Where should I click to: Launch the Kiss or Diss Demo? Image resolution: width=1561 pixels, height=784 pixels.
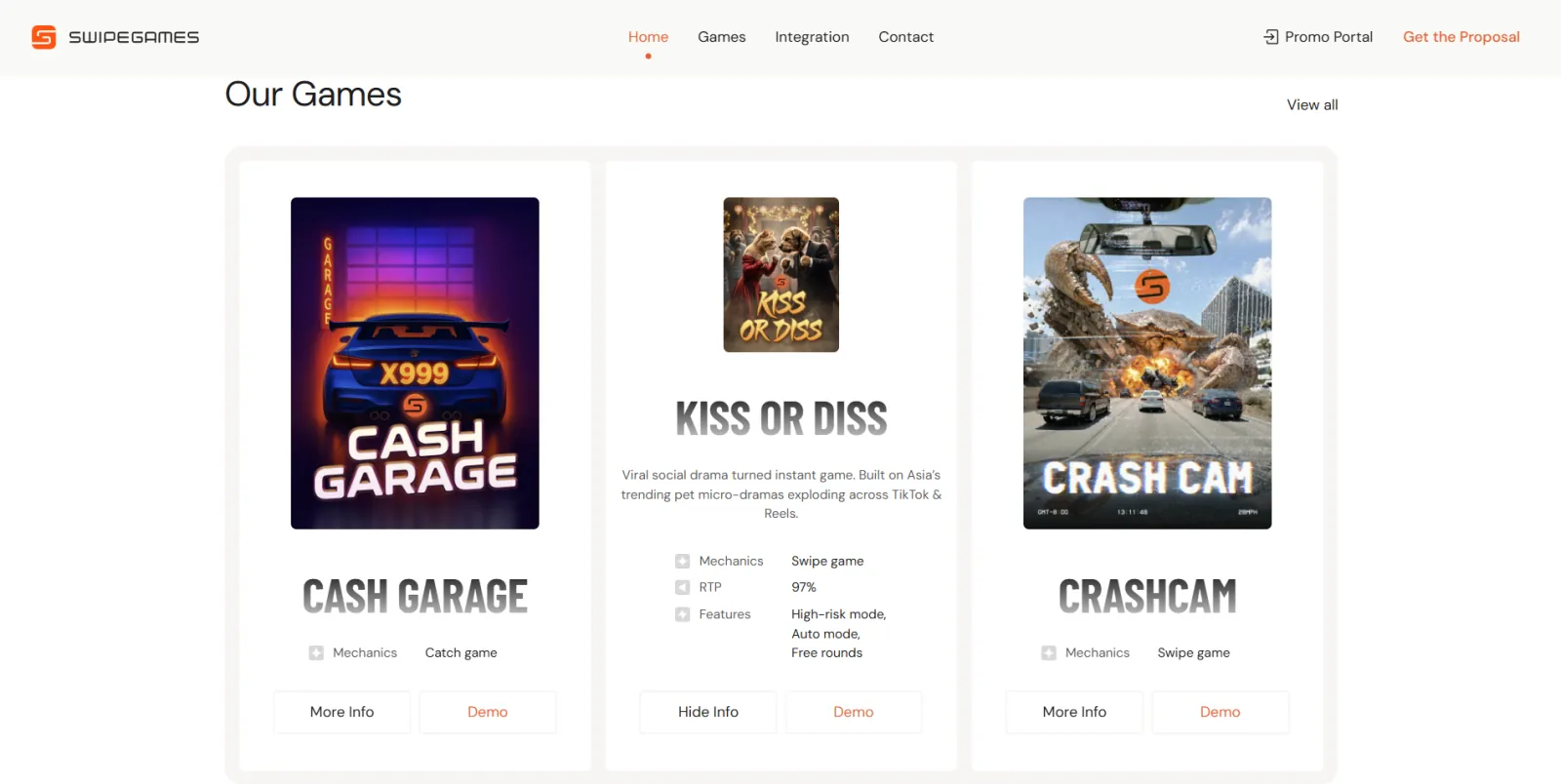coord(854,712)
